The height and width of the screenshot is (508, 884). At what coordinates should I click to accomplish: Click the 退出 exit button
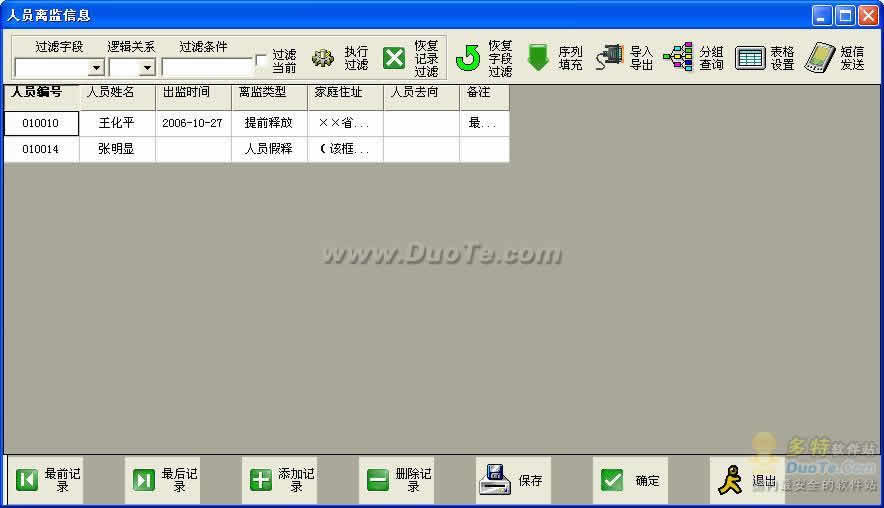731,480
